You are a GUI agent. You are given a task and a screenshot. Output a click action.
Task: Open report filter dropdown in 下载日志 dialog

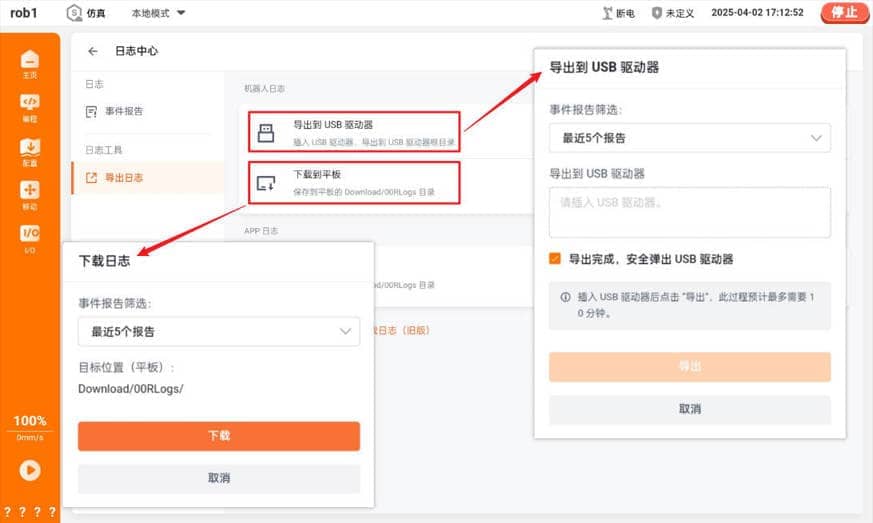218,331
